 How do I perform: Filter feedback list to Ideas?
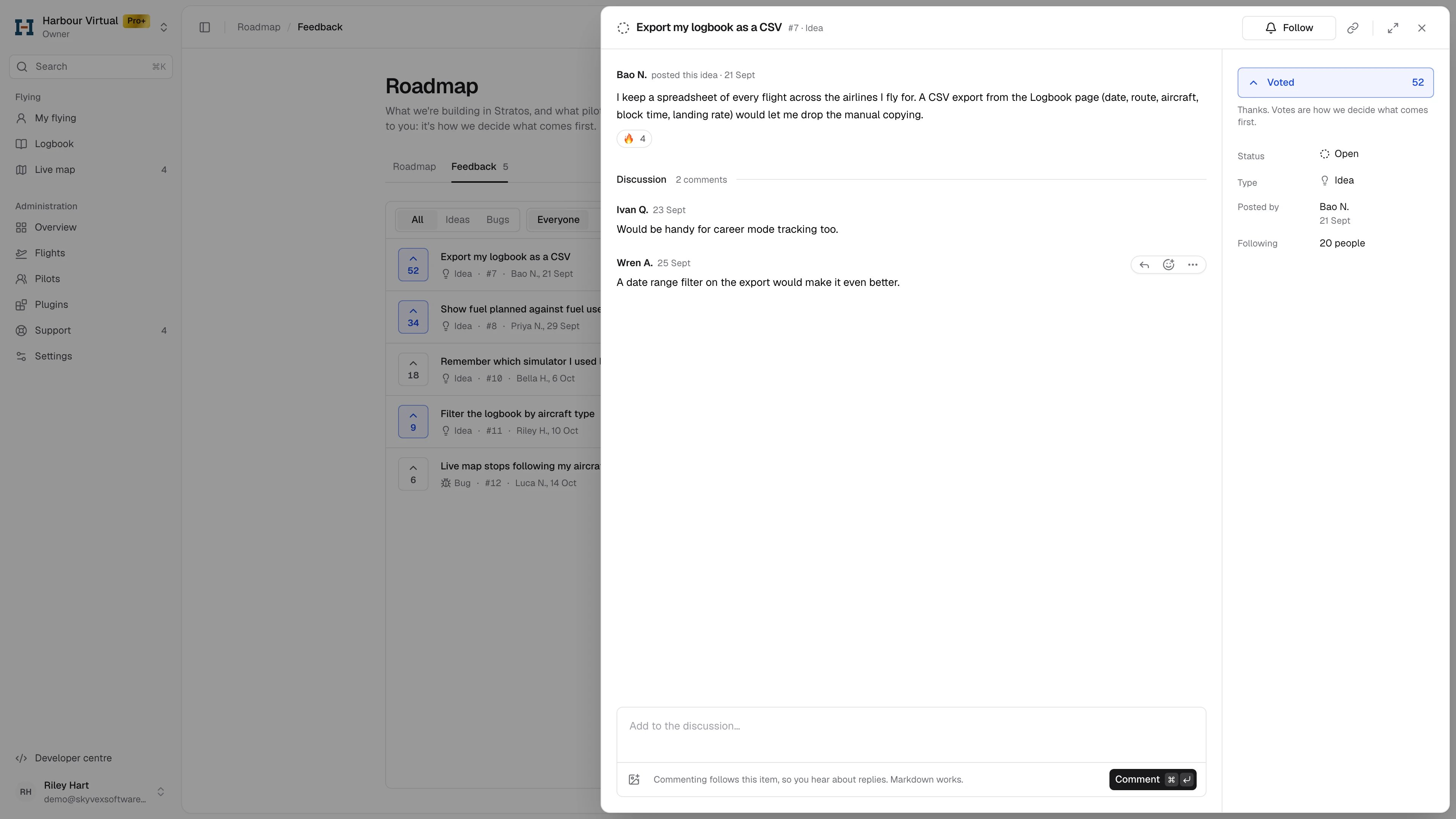click(457, 220)
